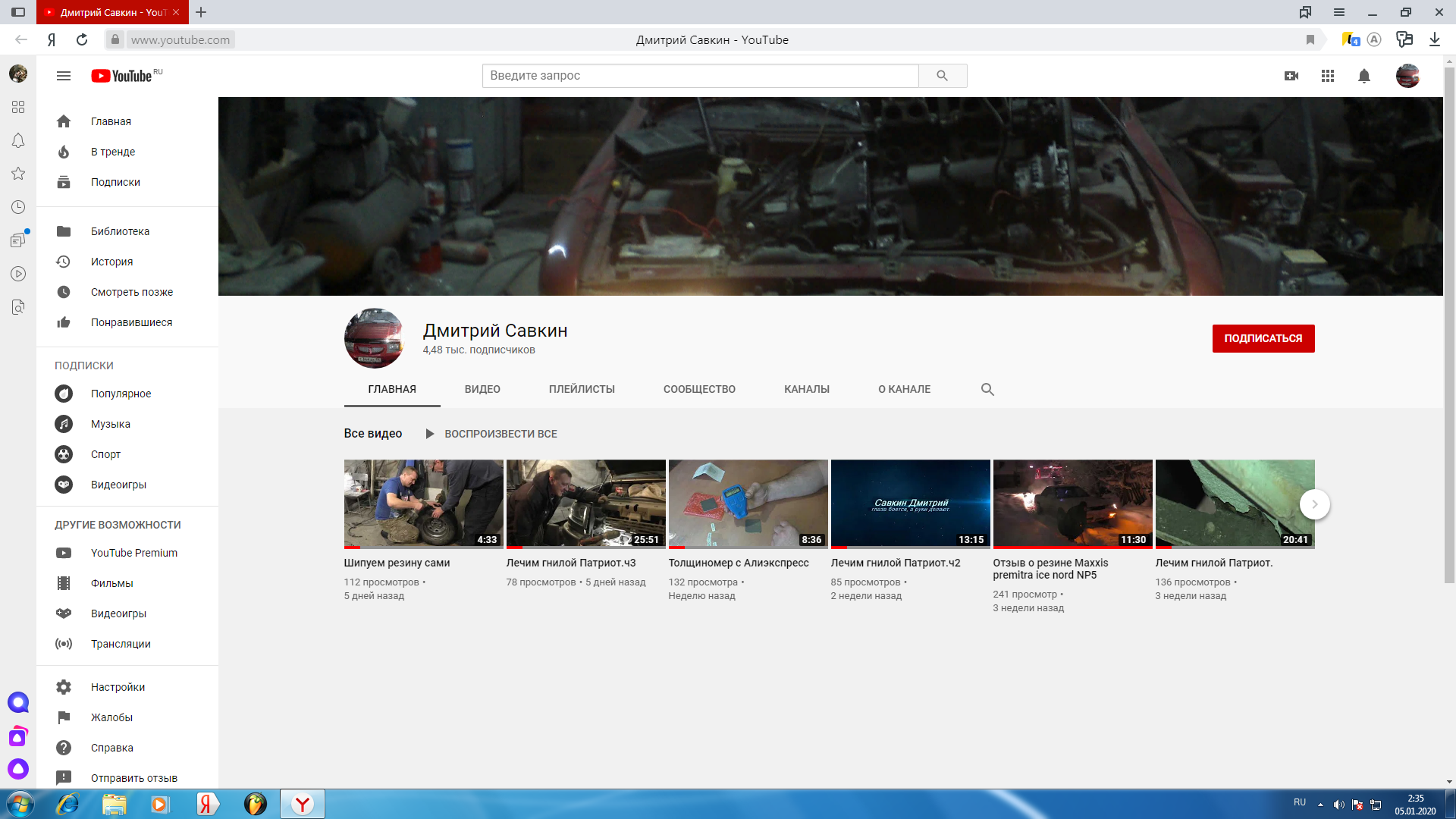The image size is (1456, 819).
Task: Open Yandex browser sidebar notifications bell
Action: click(x=18, y=140)
